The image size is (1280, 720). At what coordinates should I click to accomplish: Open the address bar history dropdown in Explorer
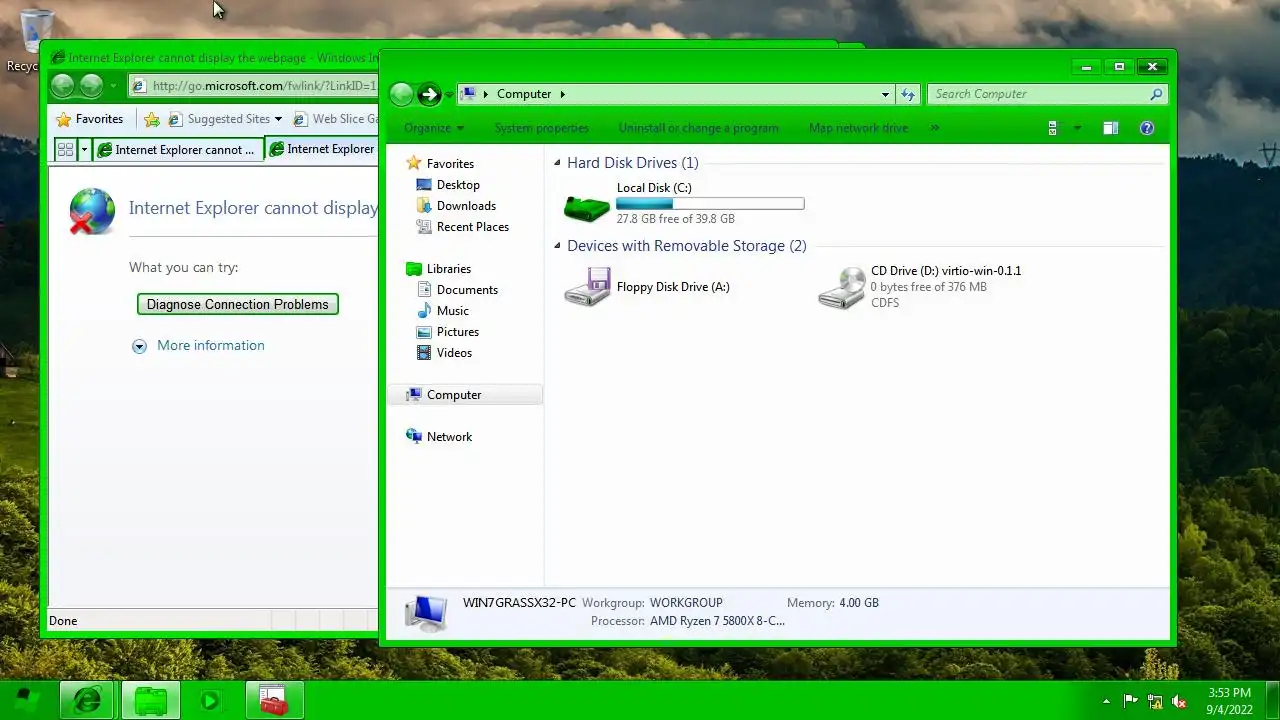click(885, 94)
